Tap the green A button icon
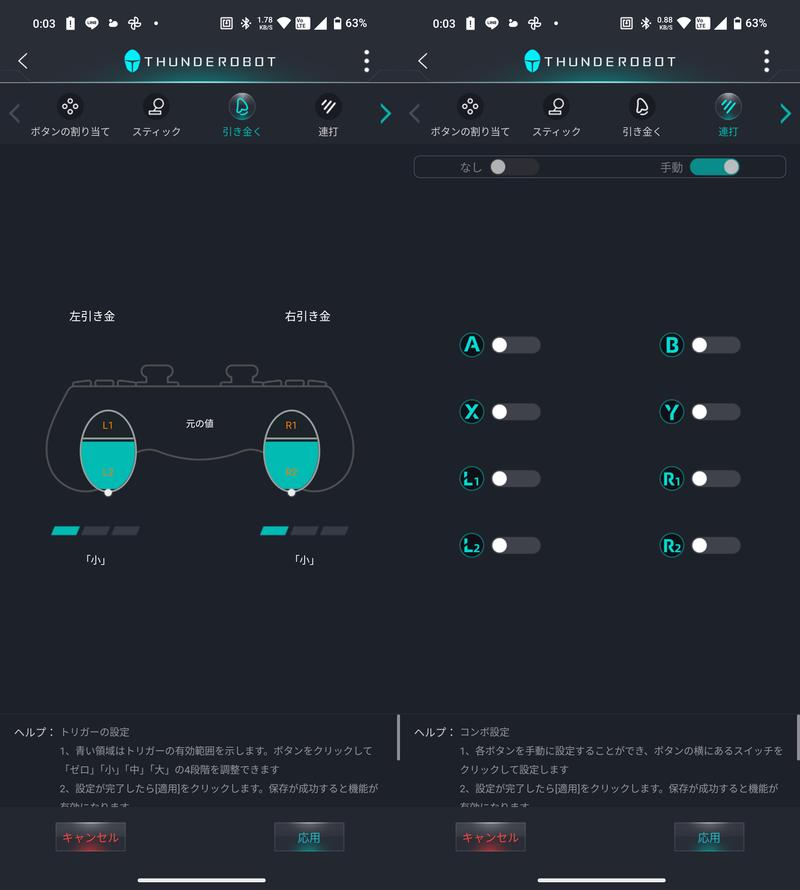Screen dimensions: 800x890 point(471,345)
